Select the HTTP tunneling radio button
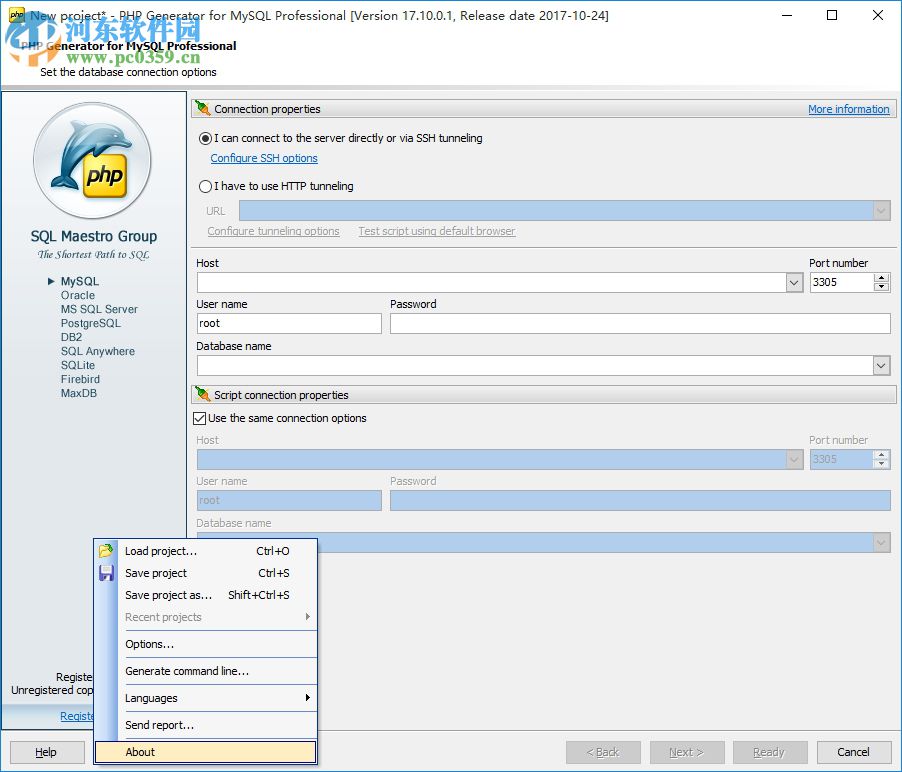This screenshot has width=902, height=772. click(203, 186)
